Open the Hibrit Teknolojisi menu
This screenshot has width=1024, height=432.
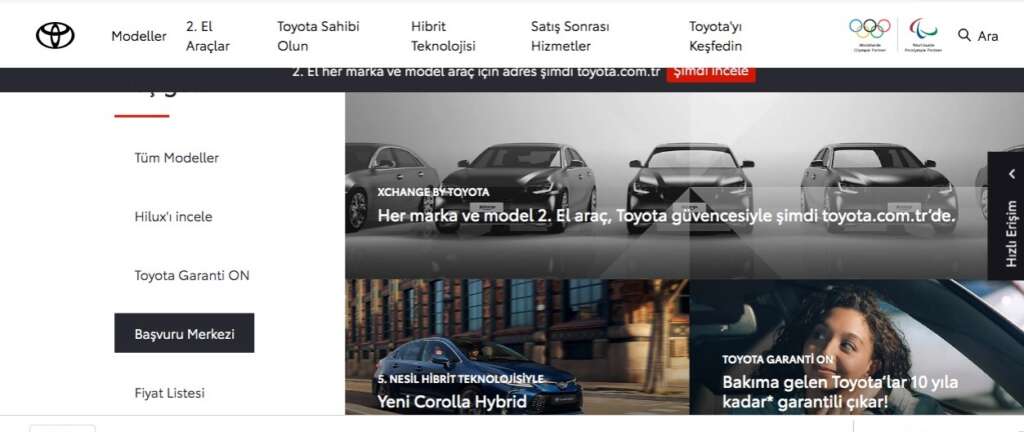pyautogui.click(x=443, y=37)
